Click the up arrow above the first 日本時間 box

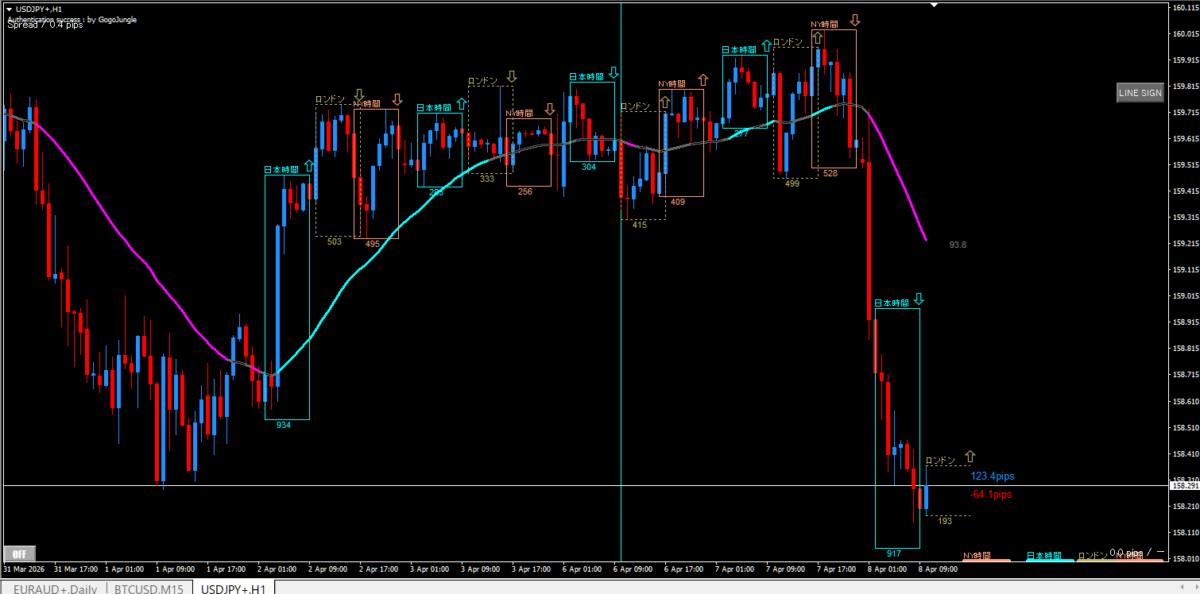click(308, 166)
